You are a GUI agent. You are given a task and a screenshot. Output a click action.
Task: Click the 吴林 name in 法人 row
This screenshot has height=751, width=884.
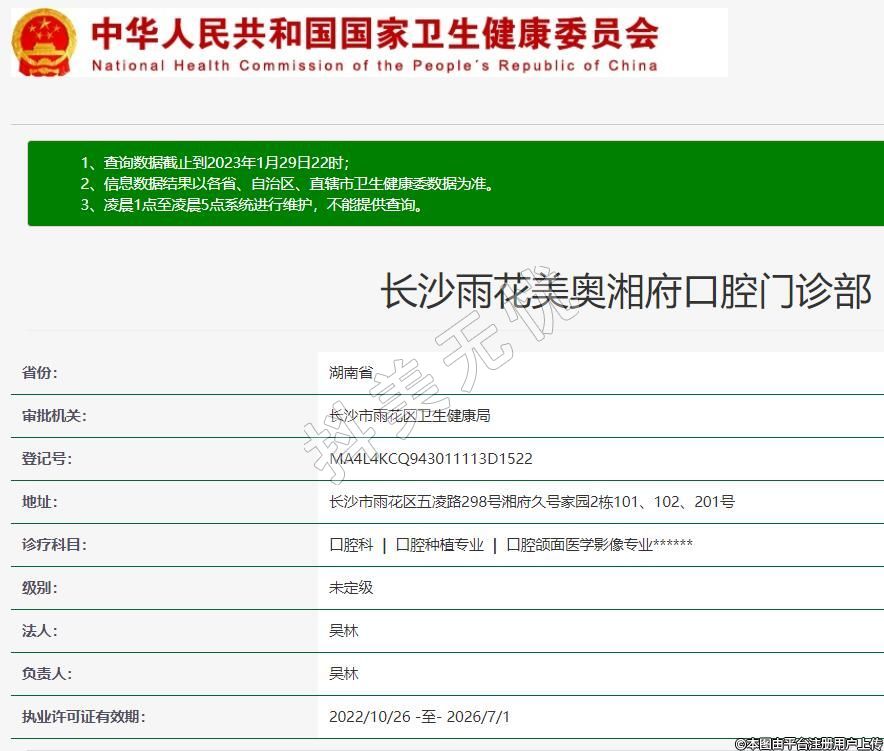(x=344, y=631)
